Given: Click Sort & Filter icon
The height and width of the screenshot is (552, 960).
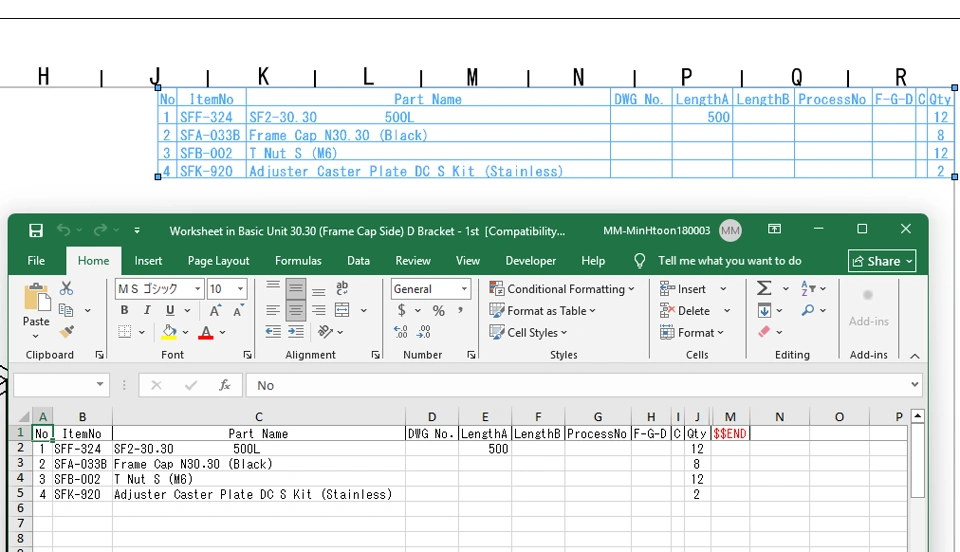Looking at the screenshot, I should pos(808,288).
